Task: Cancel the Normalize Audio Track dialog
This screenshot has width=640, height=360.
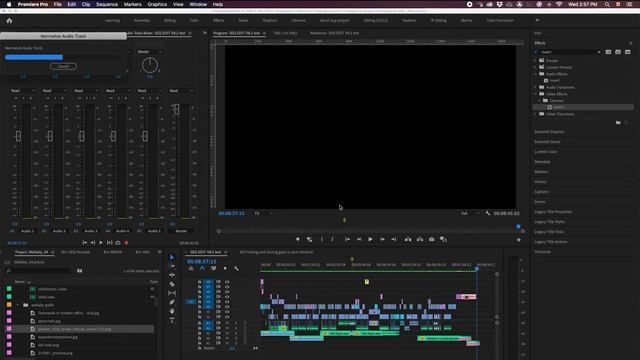Action: (x=63, y=66)
